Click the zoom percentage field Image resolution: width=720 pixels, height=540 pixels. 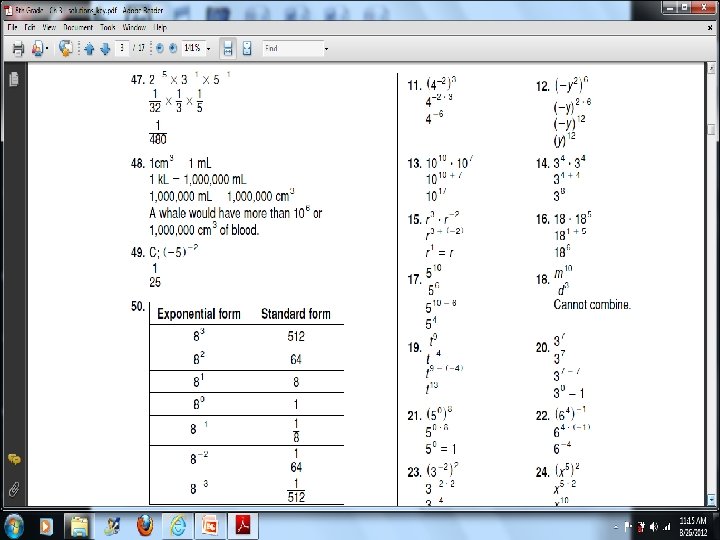[x=193, y=48]
